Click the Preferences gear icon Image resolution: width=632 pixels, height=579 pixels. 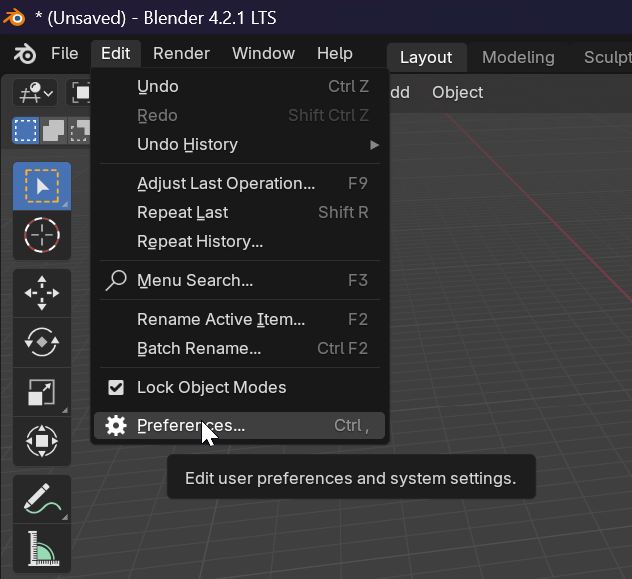[116, 425]
